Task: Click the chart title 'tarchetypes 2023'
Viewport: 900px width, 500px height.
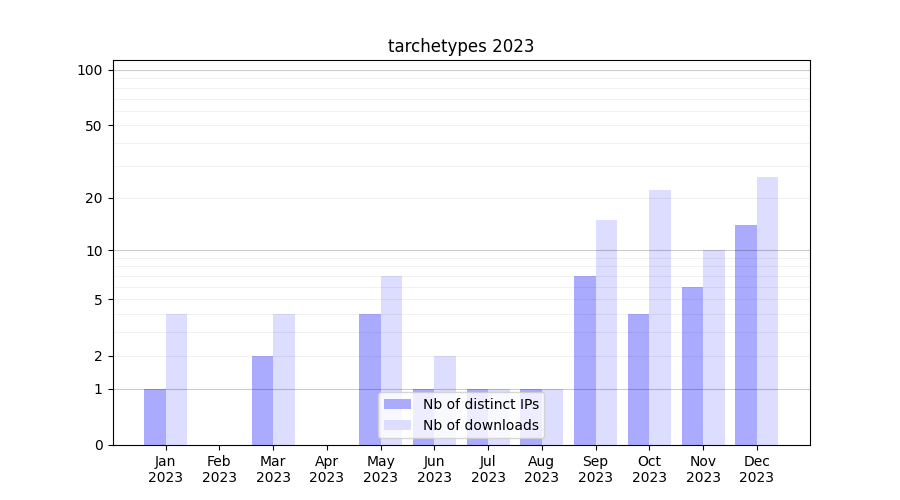Action: coord(461,46)
